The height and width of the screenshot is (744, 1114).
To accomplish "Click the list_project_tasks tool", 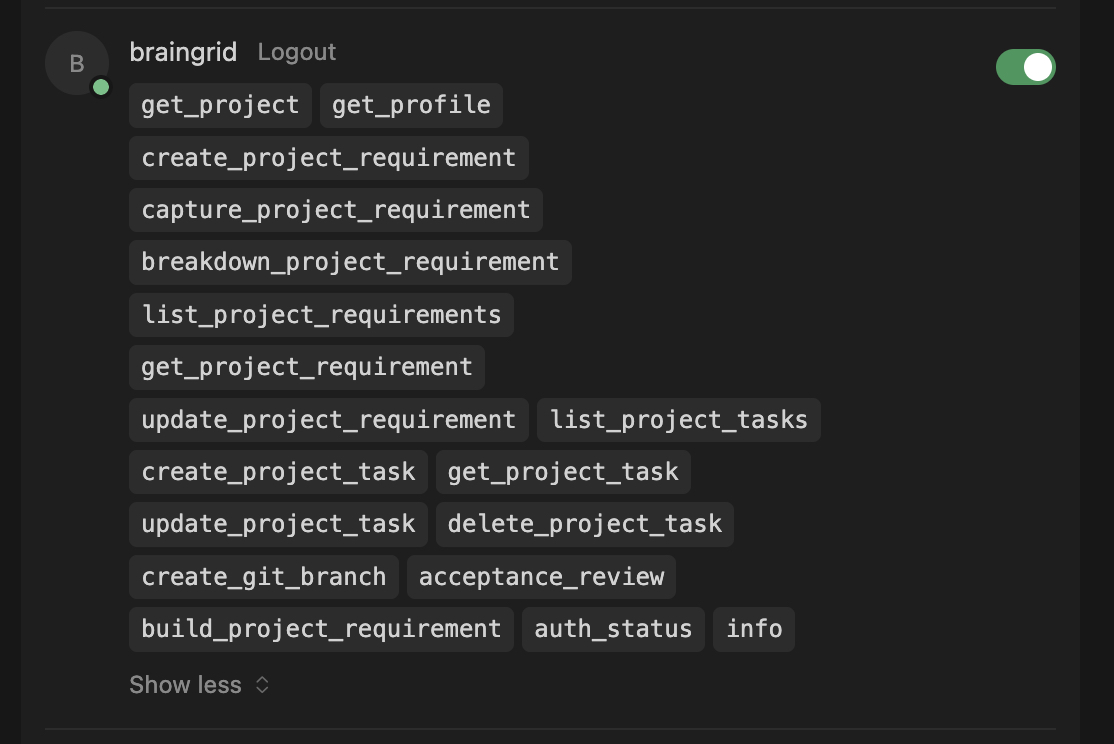I will click(x=679, y=420).
